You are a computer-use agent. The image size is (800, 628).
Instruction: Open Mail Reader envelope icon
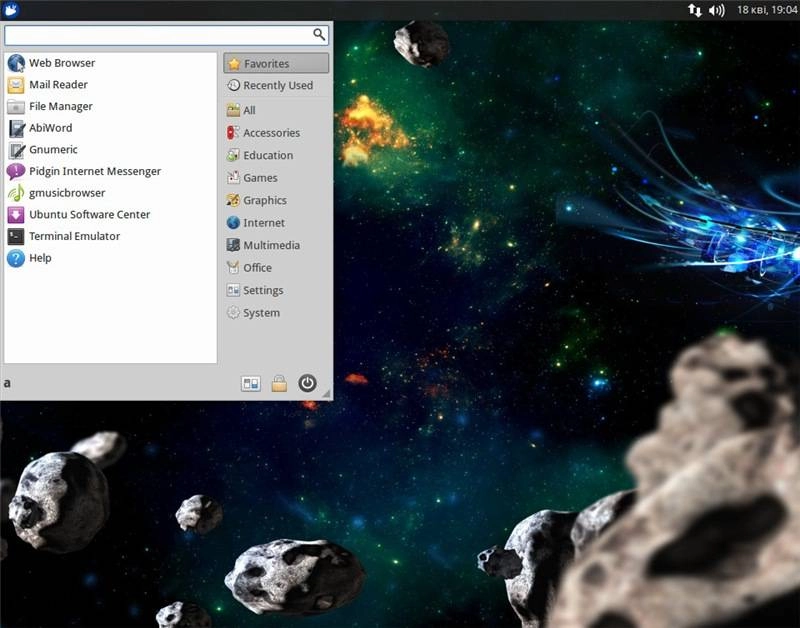pyautogui.click(x=16, y=85)
